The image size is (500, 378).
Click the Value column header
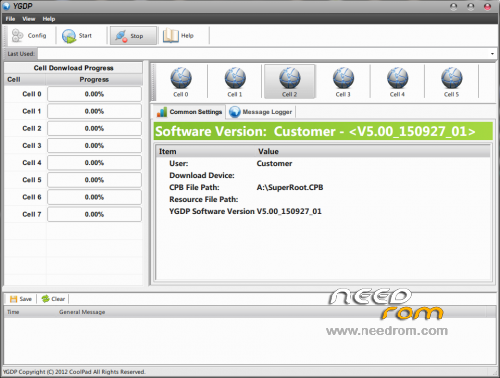(x=373, y=151)
